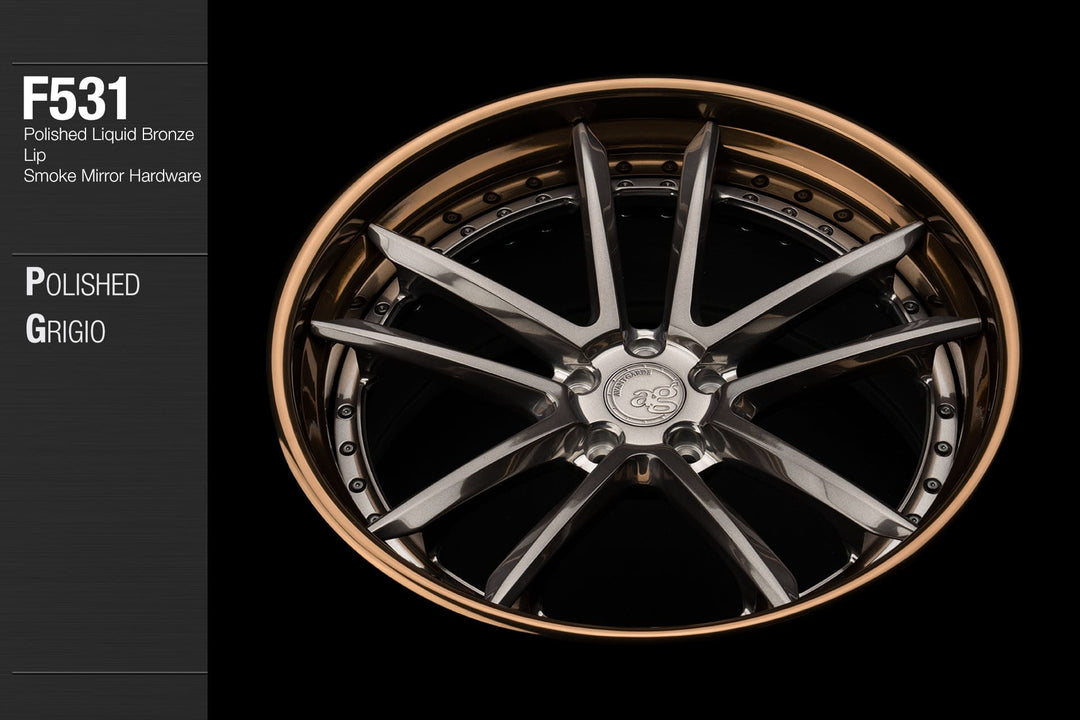Viewport: 1080px width, 720px height.
Task: Click the 'Smoke Mirror Hardware' text
Action: tap(113, 176)
